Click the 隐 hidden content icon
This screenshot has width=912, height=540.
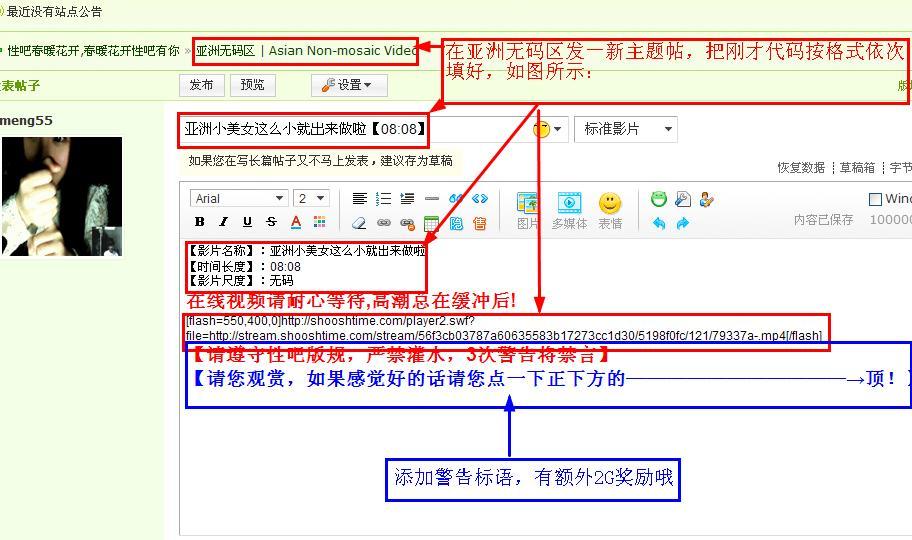pyautogui.click(x=456, y=223)
